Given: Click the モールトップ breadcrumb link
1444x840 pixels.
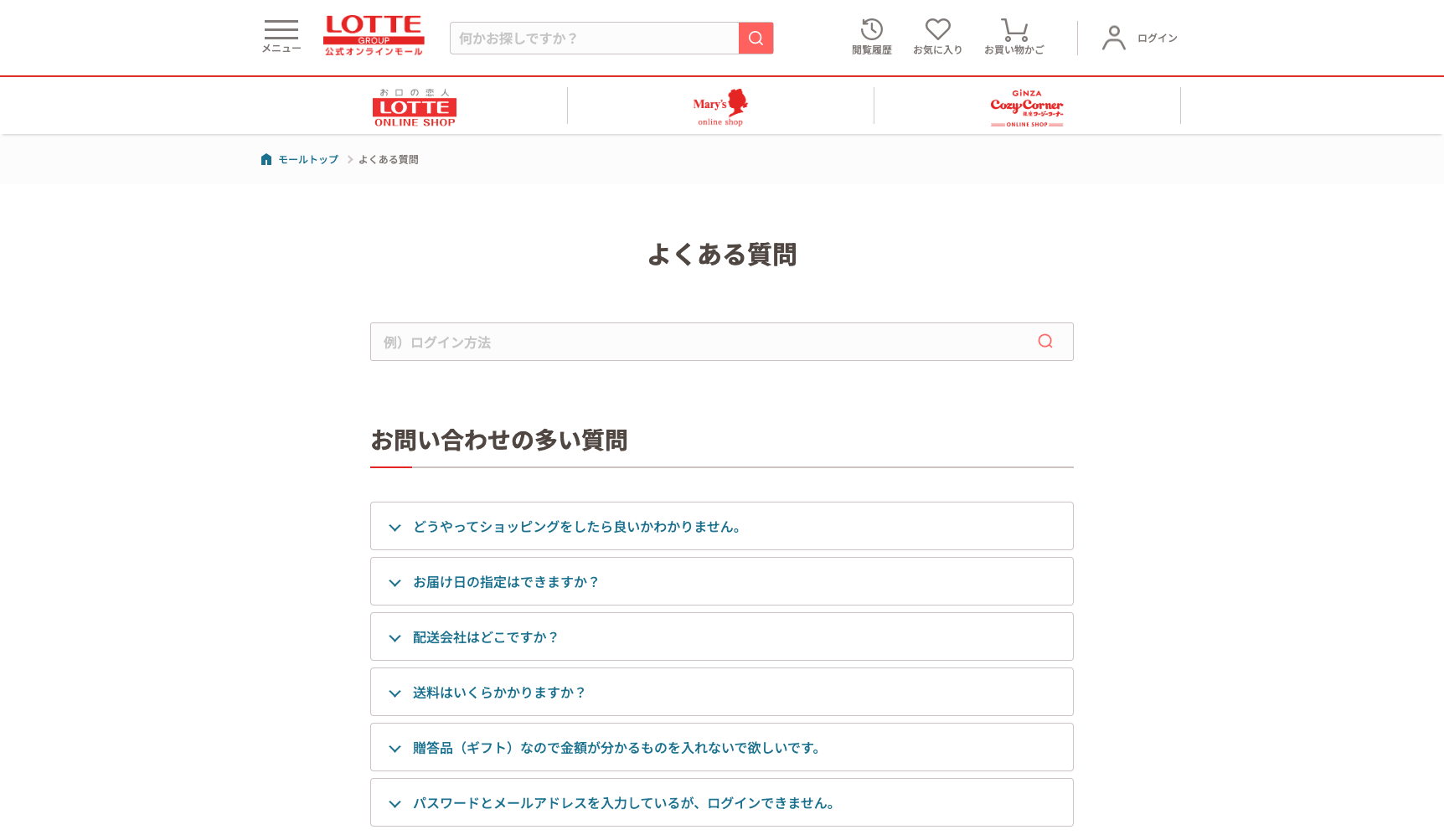Looking at the screenshot, I should point(307,160).
